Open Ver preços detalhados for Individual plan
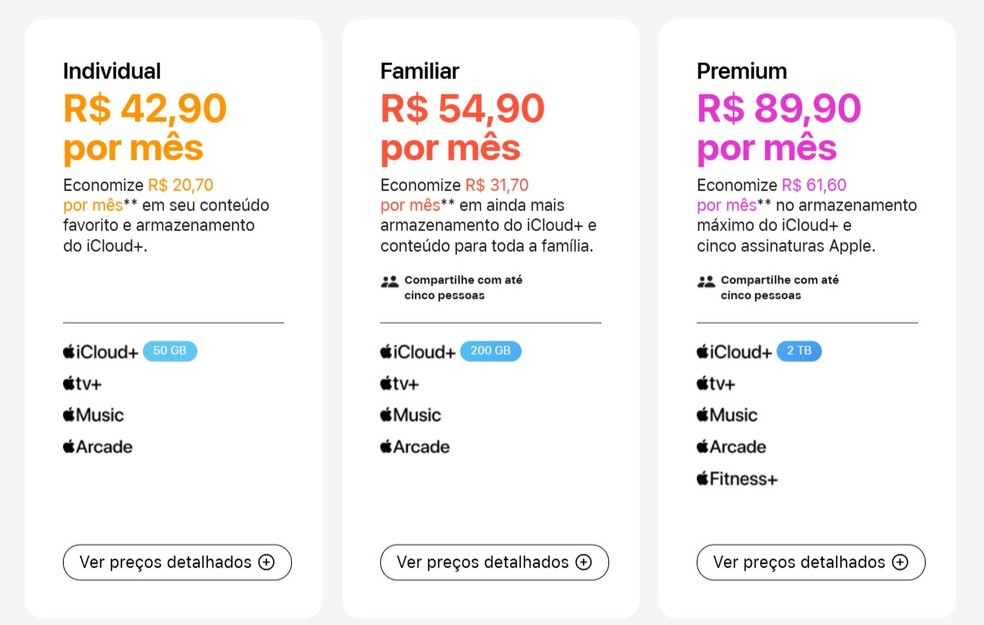 177,562
